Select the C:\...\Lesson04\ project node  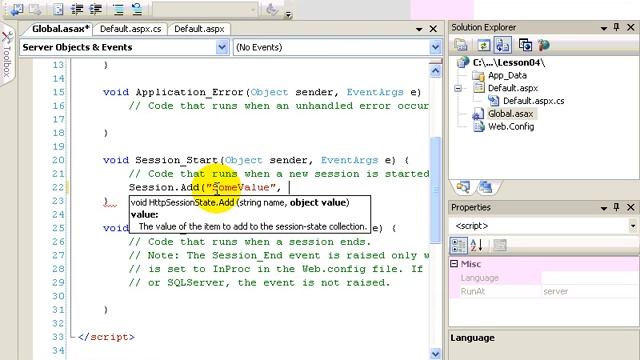508,62
